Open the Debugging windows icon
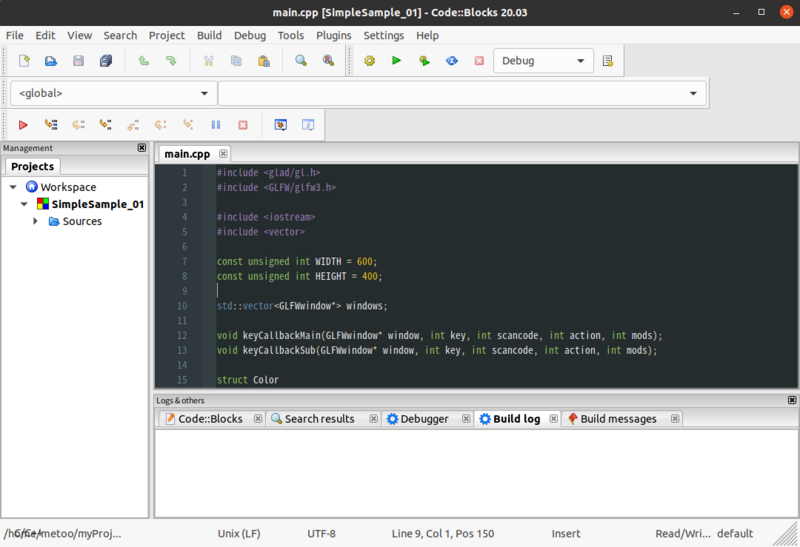 click(281, 125)
